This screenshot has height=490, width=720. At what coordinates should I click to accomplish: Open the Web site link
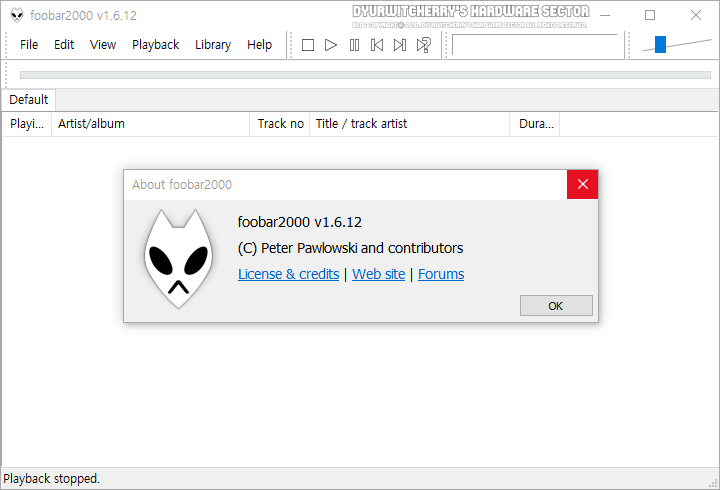click(x=378, y=274)
